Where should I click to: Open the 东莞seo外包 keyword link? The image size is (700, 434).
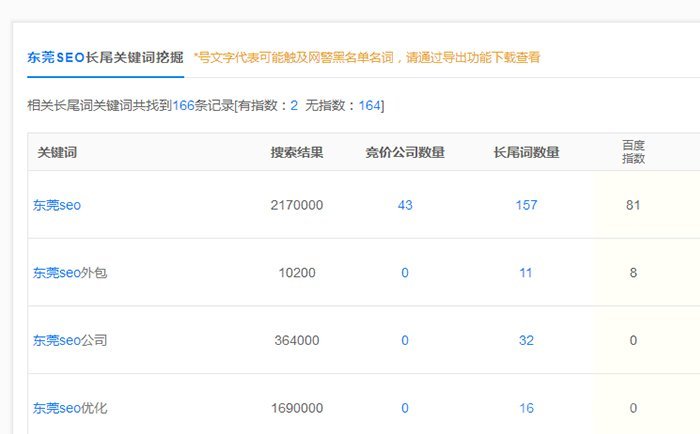point(69,272)
